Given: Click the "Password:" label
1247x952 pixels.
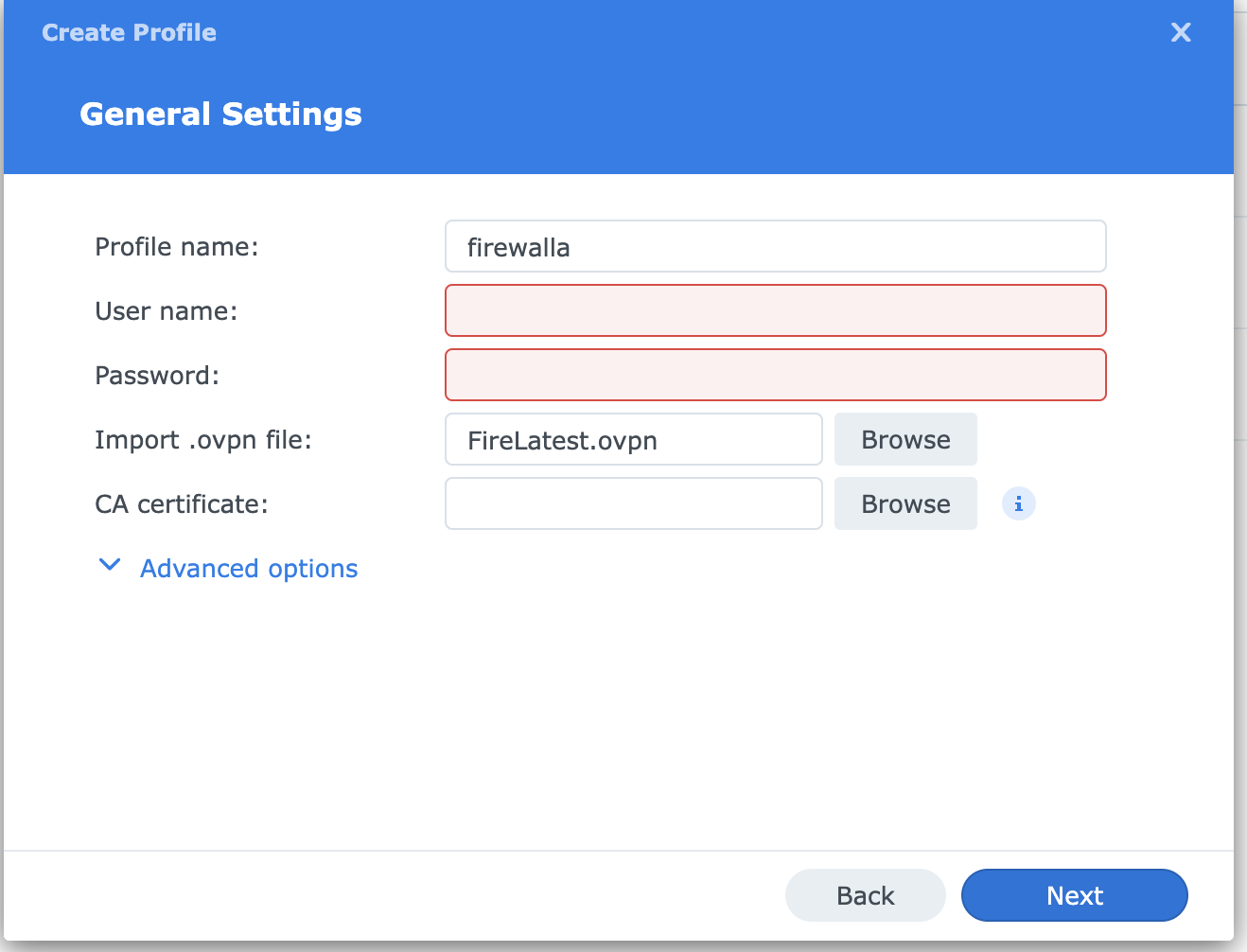Looking at the screenshot, I should click(157, 376).
